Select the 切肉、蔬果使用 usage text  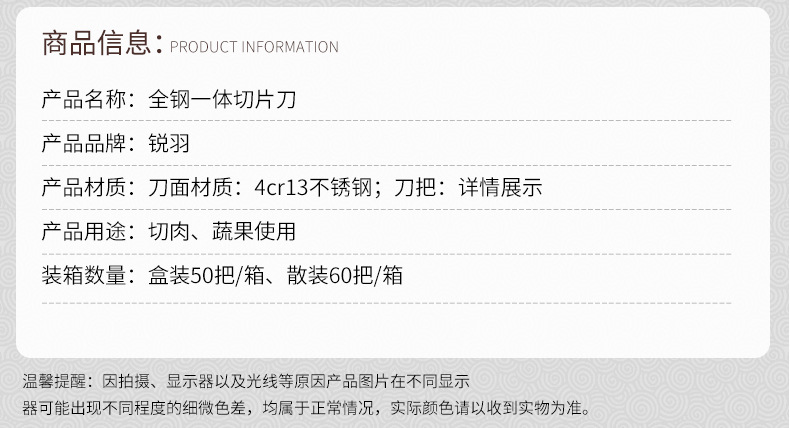(221, 232)
